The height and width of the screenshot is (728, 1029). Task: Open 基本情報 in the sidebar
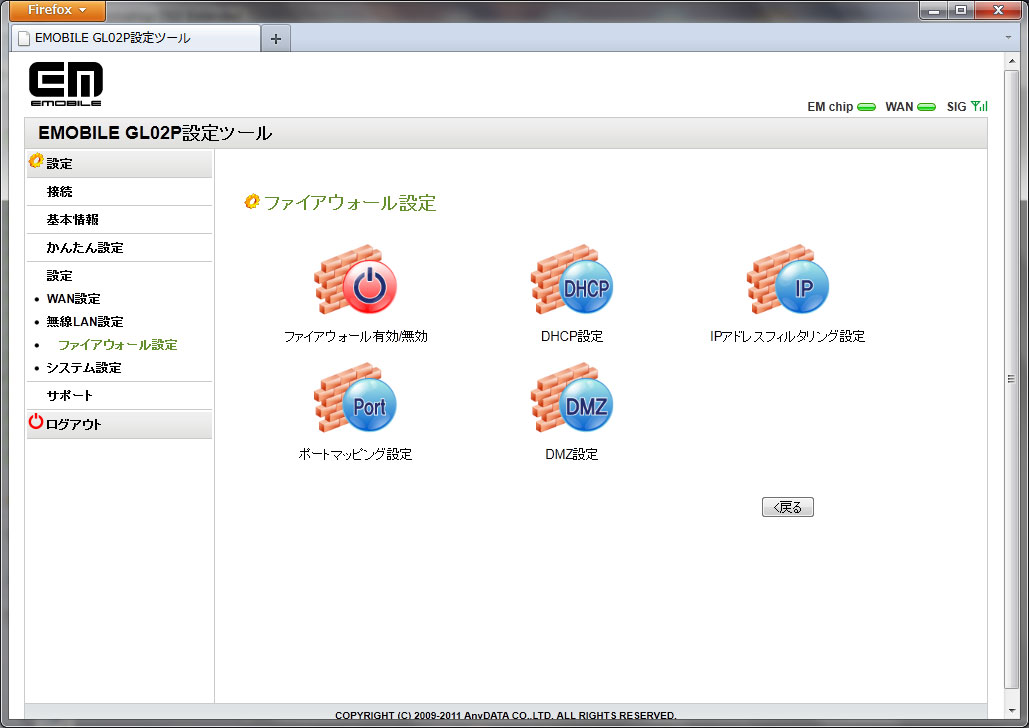(72, 220)
